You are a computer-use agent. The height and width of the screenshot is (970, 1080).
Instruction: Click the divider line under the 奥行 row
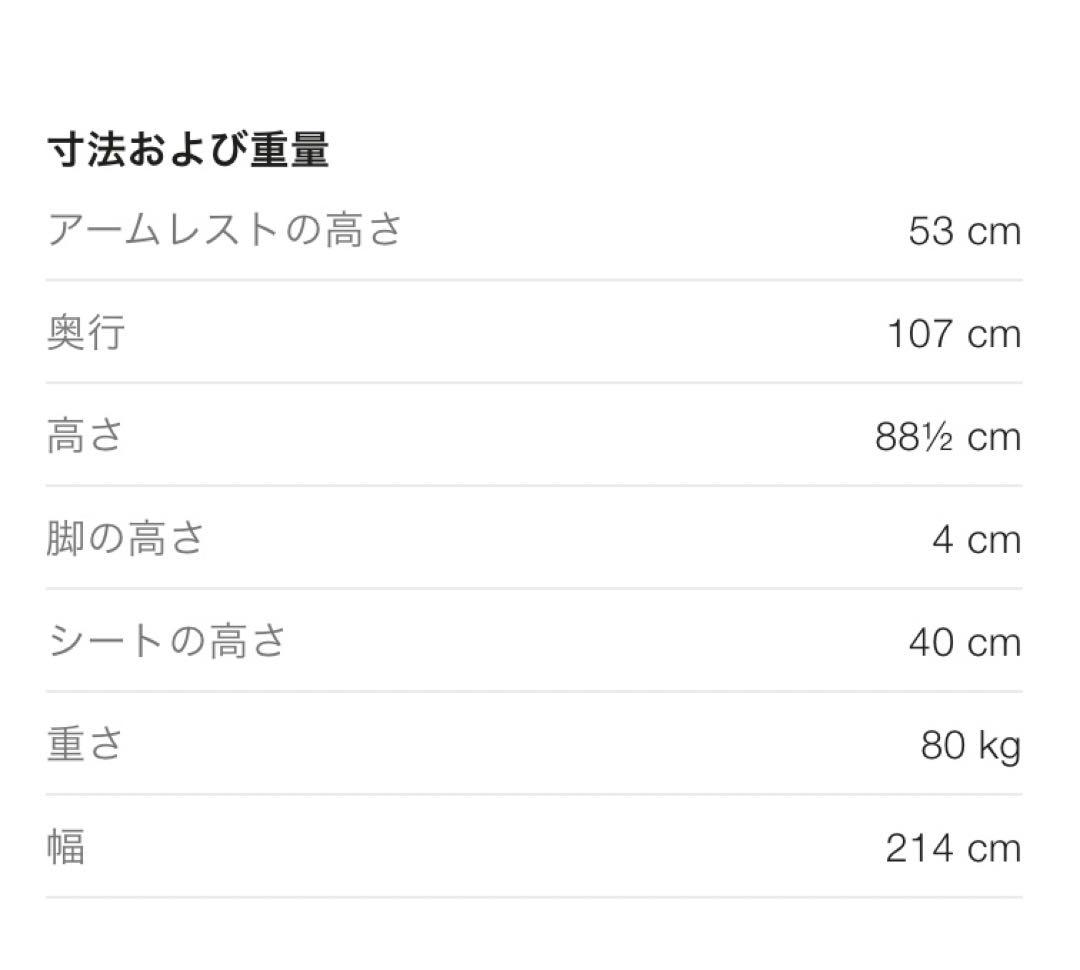pyautogui.click(x=534, y=382)
